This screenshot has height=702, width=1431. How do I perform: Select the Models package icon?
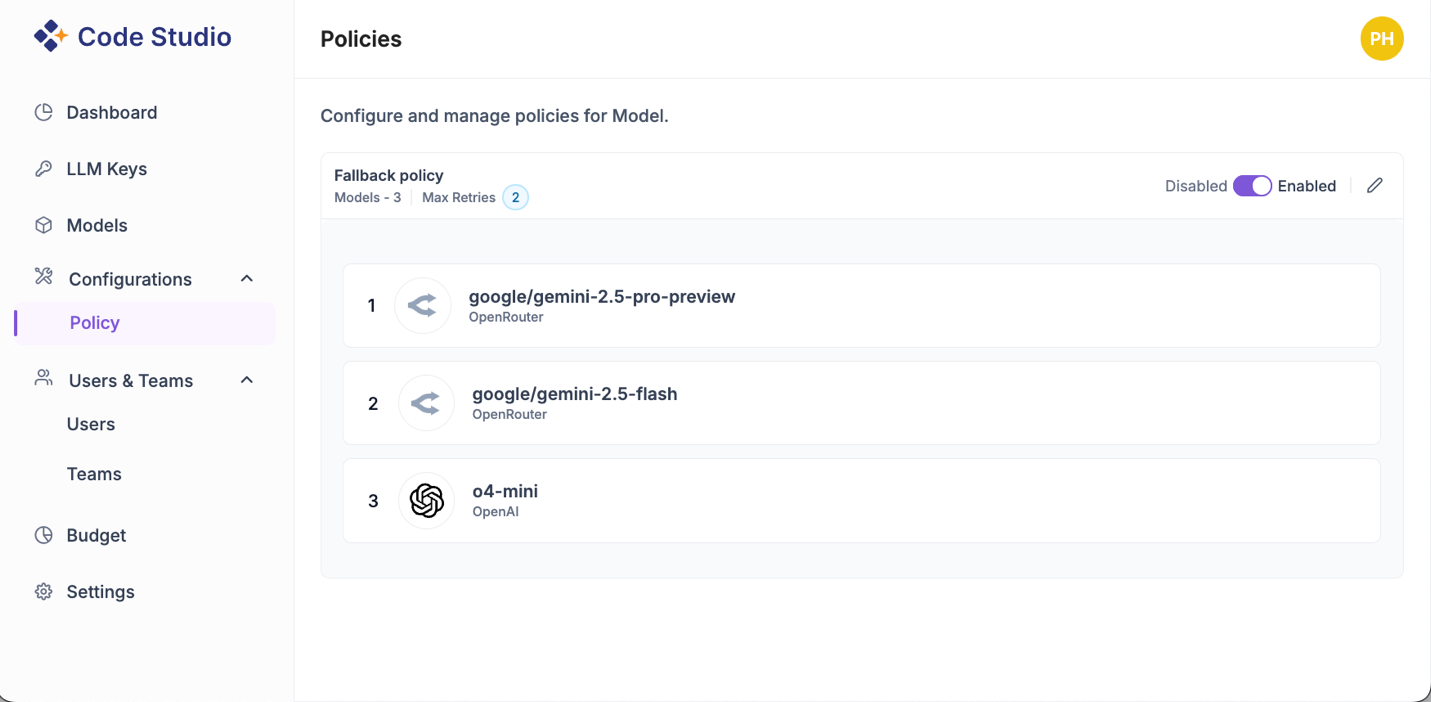click(44, 224)
